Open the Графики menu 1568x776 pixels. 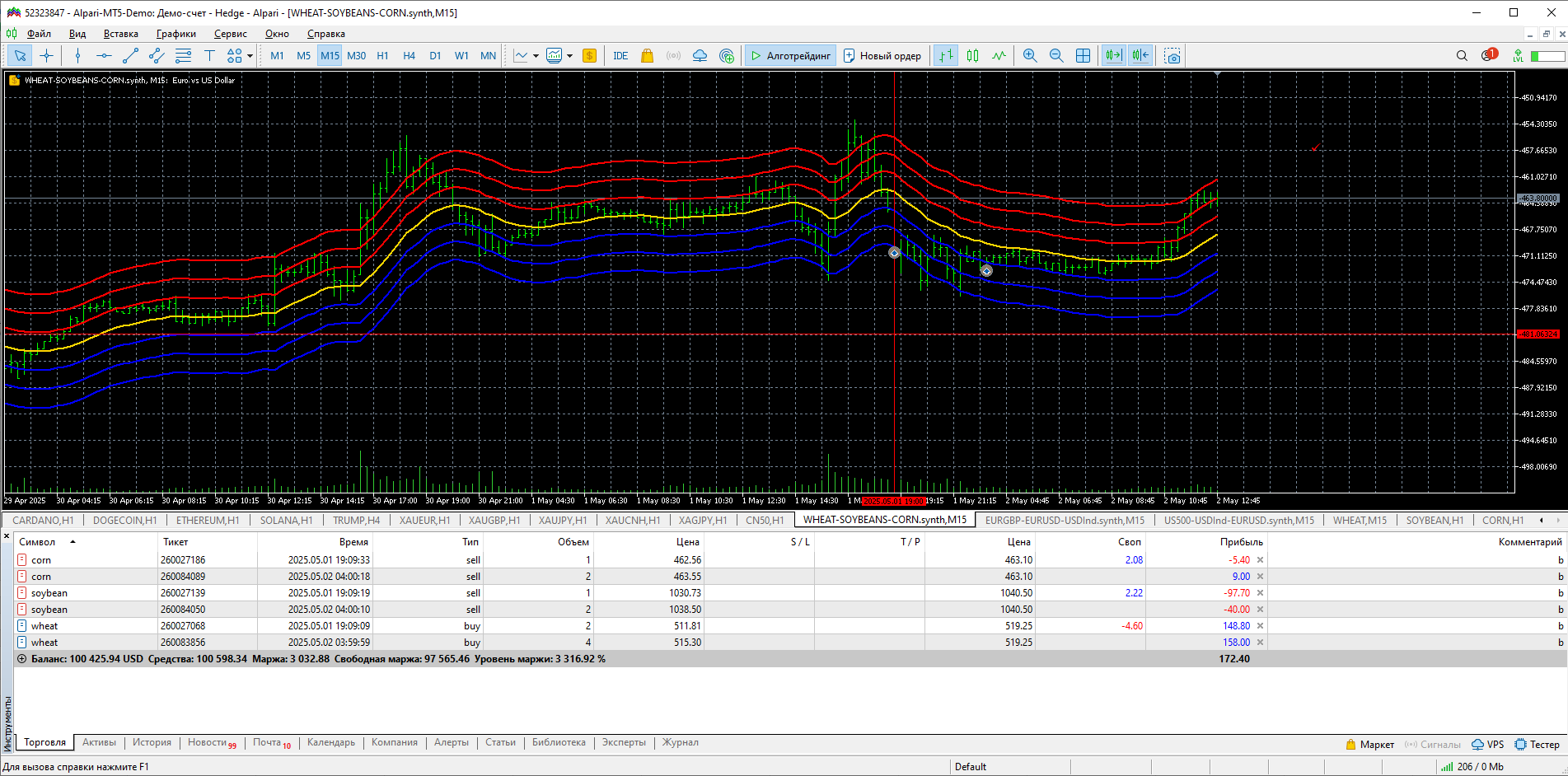pyautogui.click(x=176, y=34)
